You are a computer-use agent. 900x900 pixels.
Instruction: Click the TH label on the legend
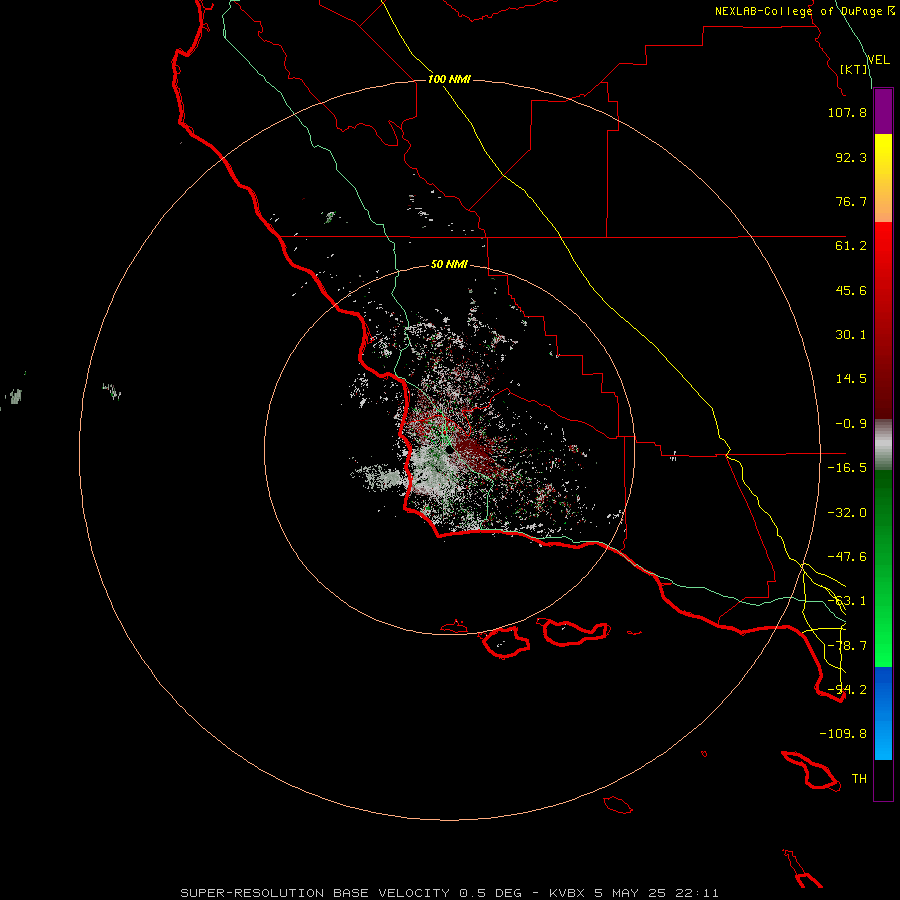(859, 779)
